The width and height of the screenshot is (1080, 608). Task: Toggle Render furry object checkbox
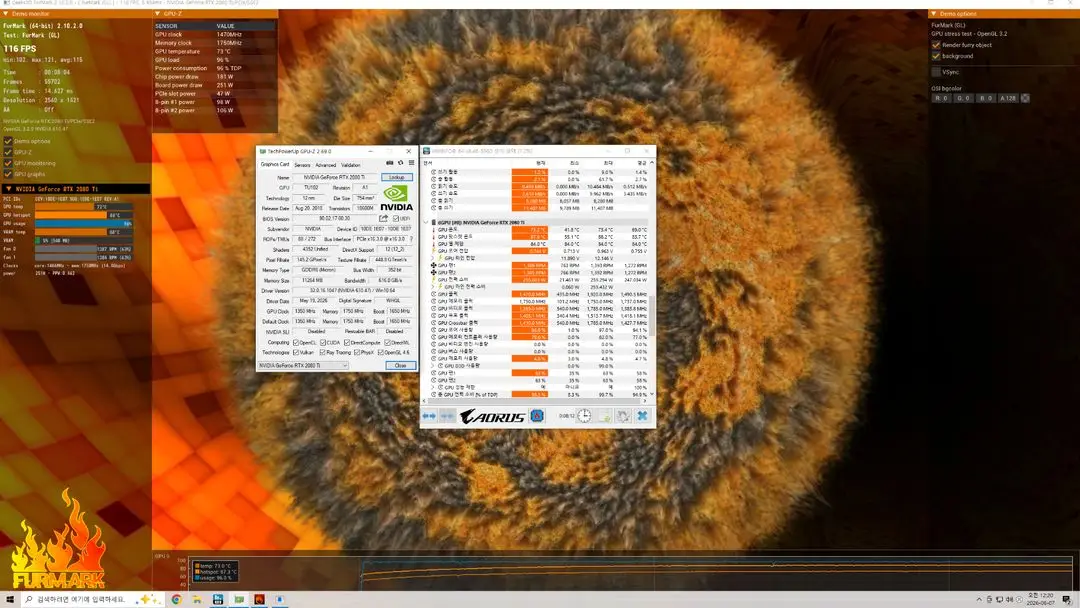pyautogui.click(x=936, y=45)
